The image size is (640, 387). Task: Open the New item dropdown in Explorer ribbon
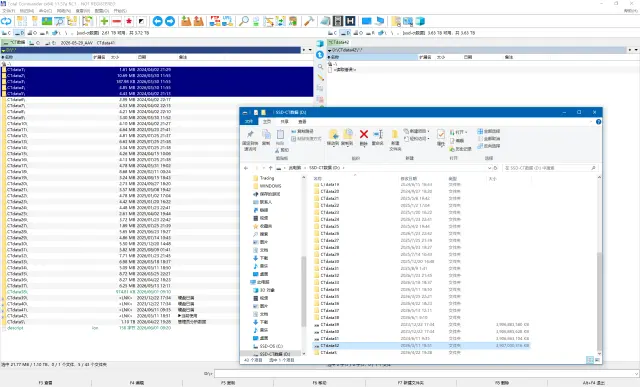(417, 131)
